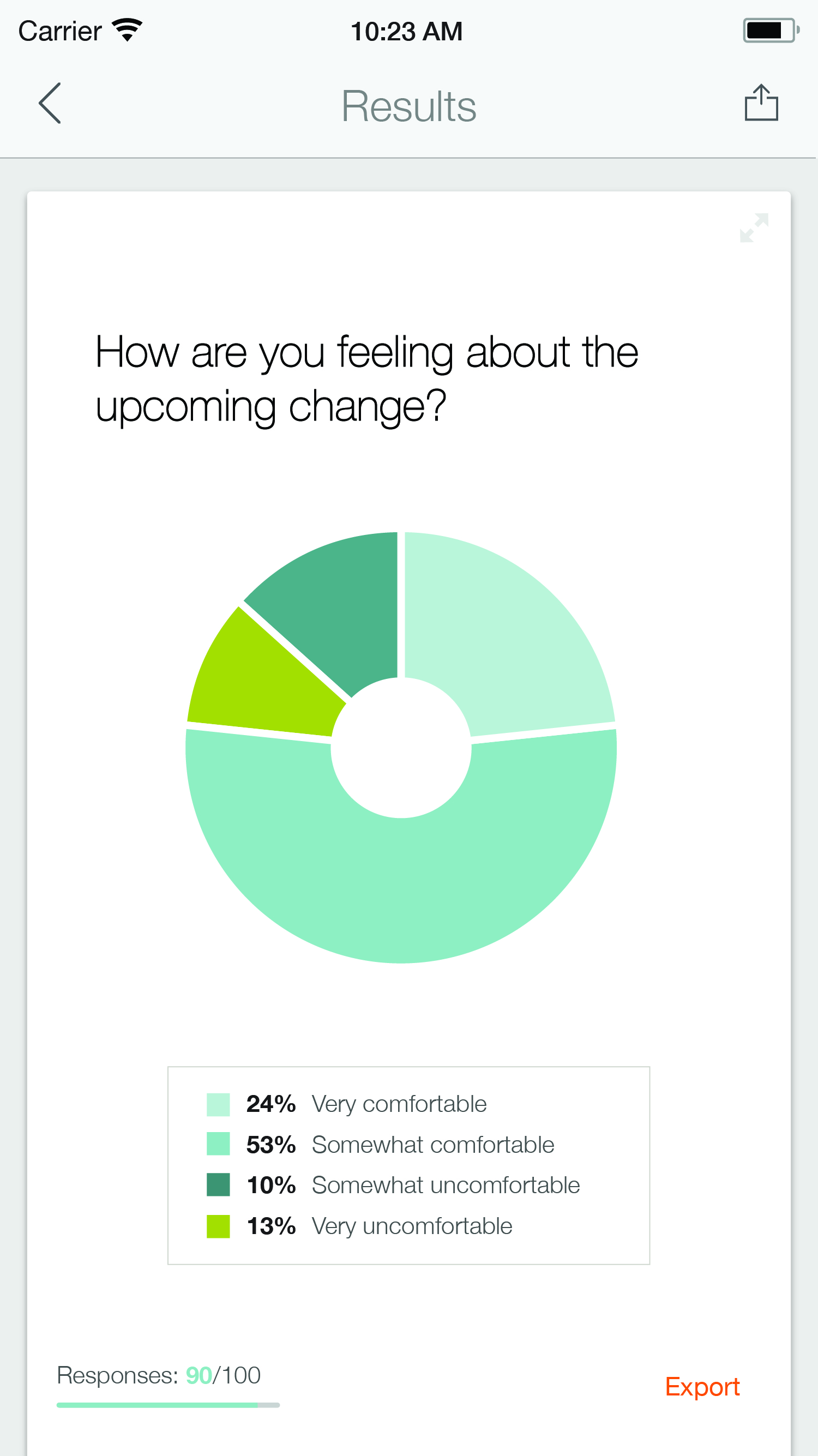This screenshot has width=818, height=1456.
Task: Expand chart to fullscreen with arrows icon
Action: point(754,228)
